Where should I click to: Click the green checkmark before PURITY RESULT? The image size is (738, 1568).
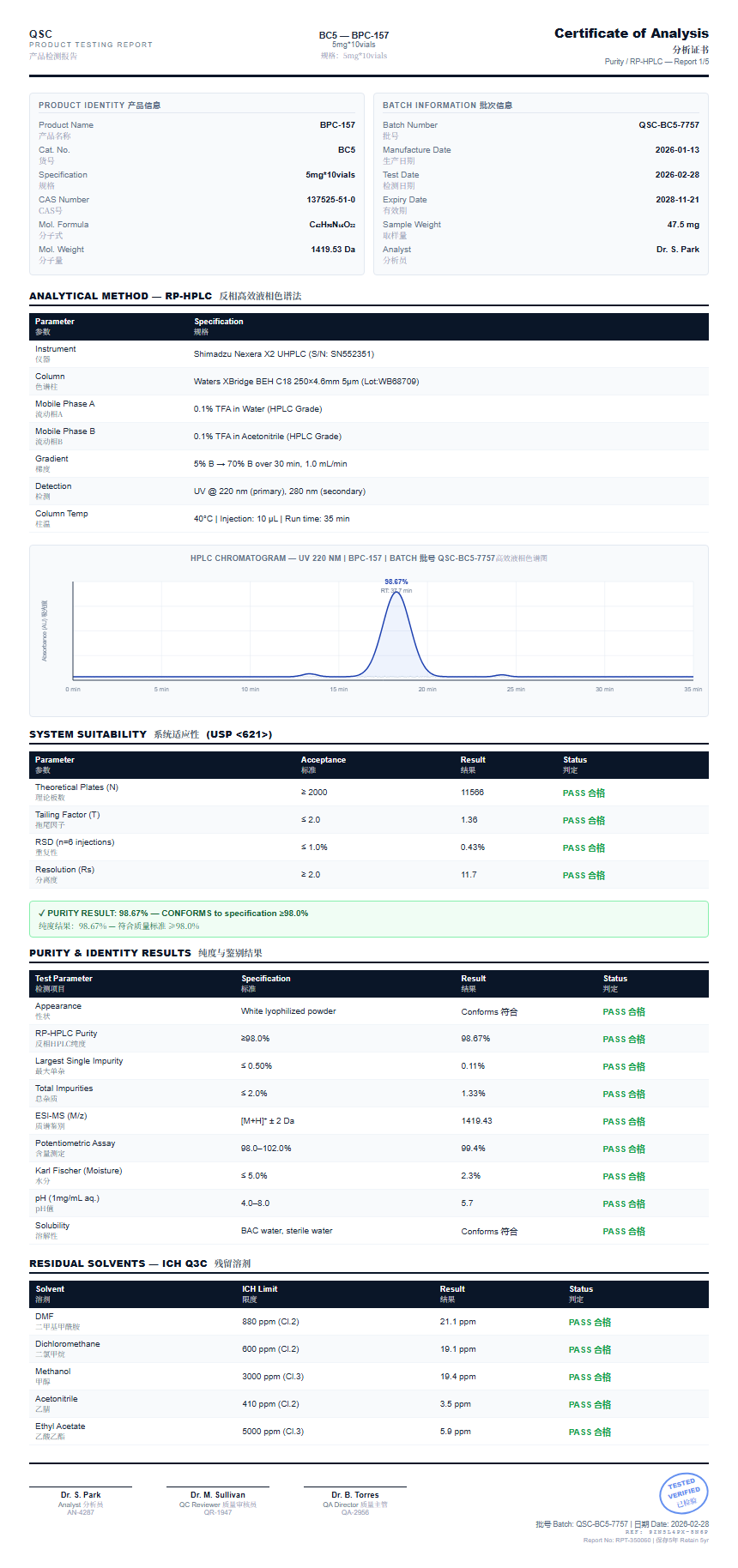[42, 914]
